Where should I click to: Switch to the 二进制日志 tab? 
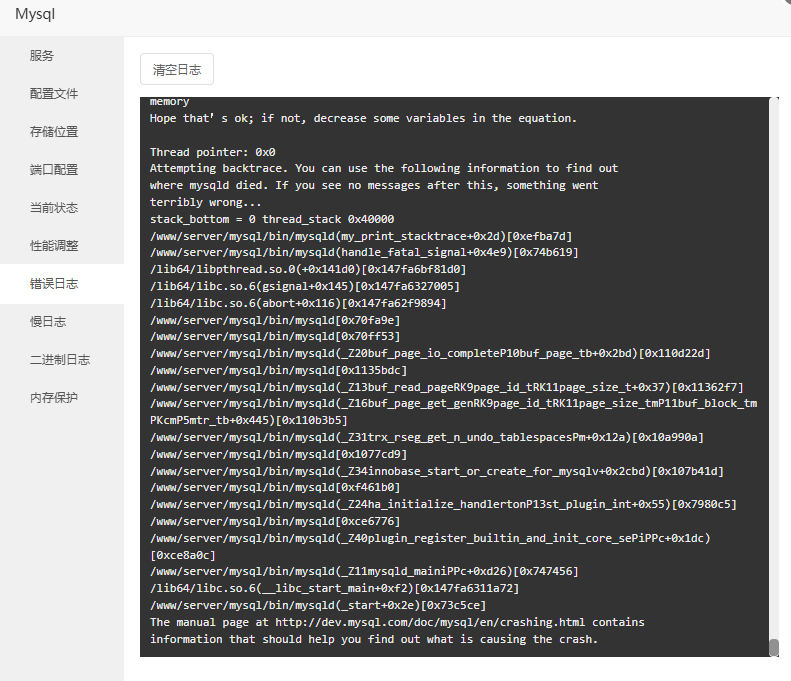60,360
